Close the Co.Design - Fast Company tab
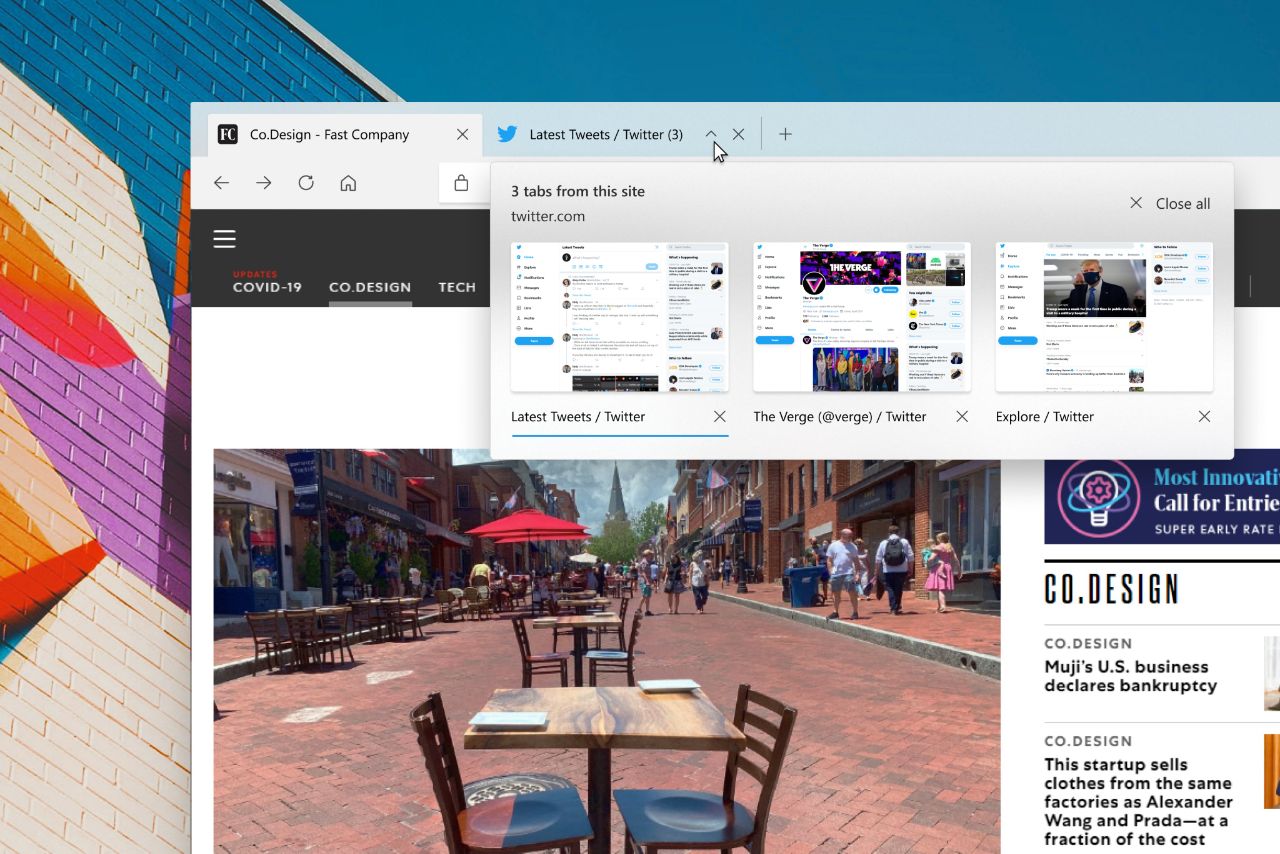The image size is (1280, 854). [462, 134]
